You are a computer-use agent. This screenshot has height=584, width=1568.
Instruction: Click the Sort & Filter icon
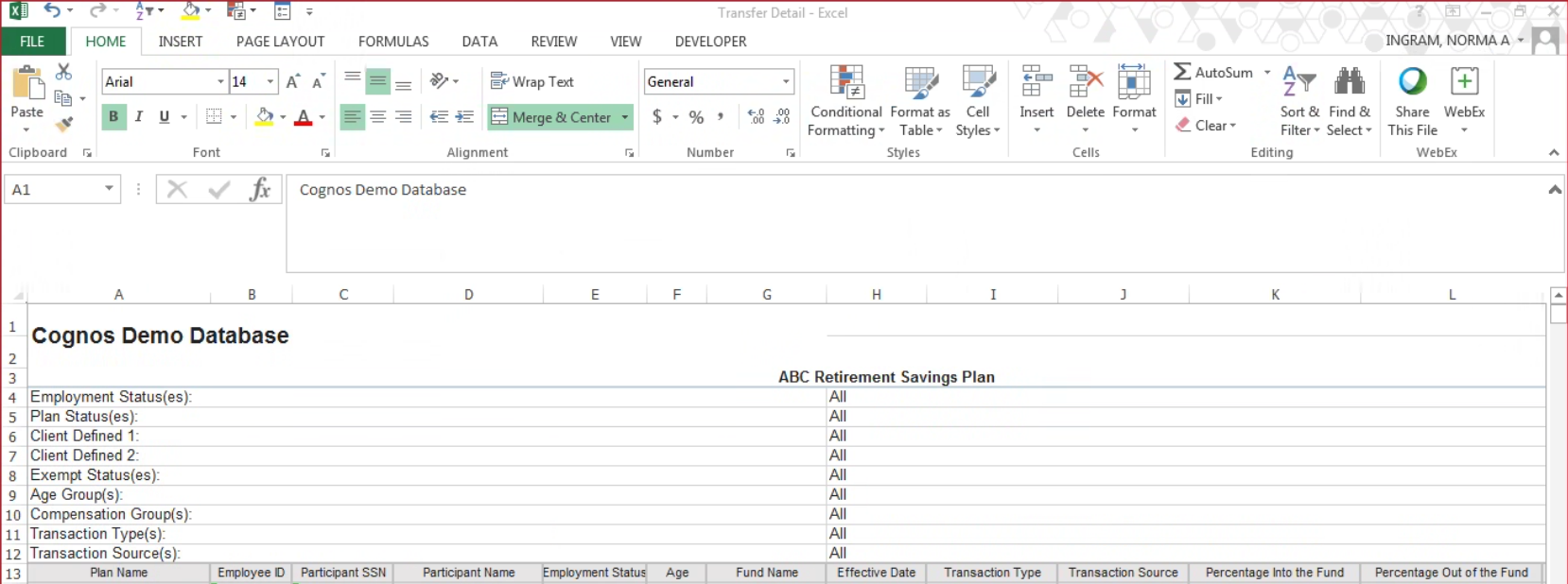pos(1298,81)
